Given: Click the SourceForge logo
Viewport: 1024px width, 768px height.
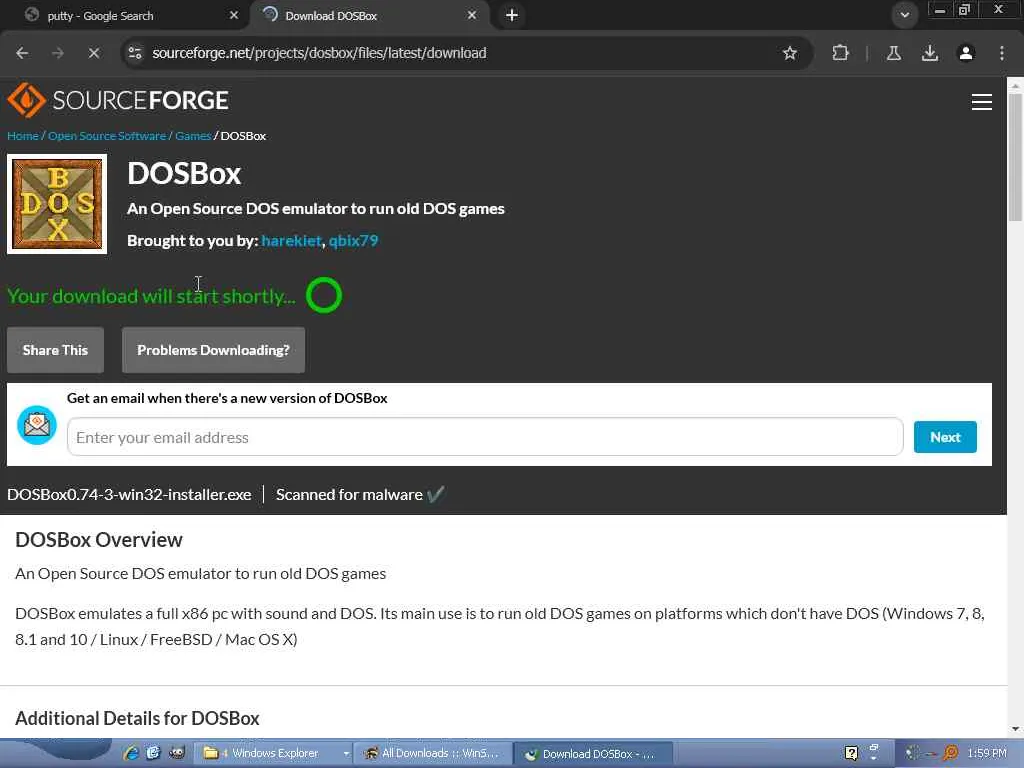Looking at the screenshot, I should pyautogui.click(x=118, y=100).
